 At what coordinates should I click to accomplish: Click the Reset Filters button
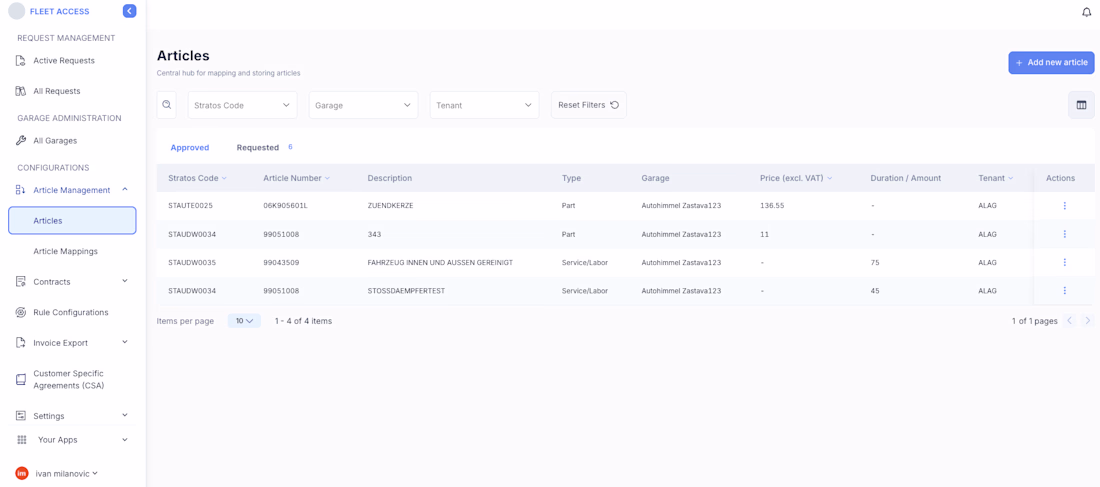[x=588, y=105]
